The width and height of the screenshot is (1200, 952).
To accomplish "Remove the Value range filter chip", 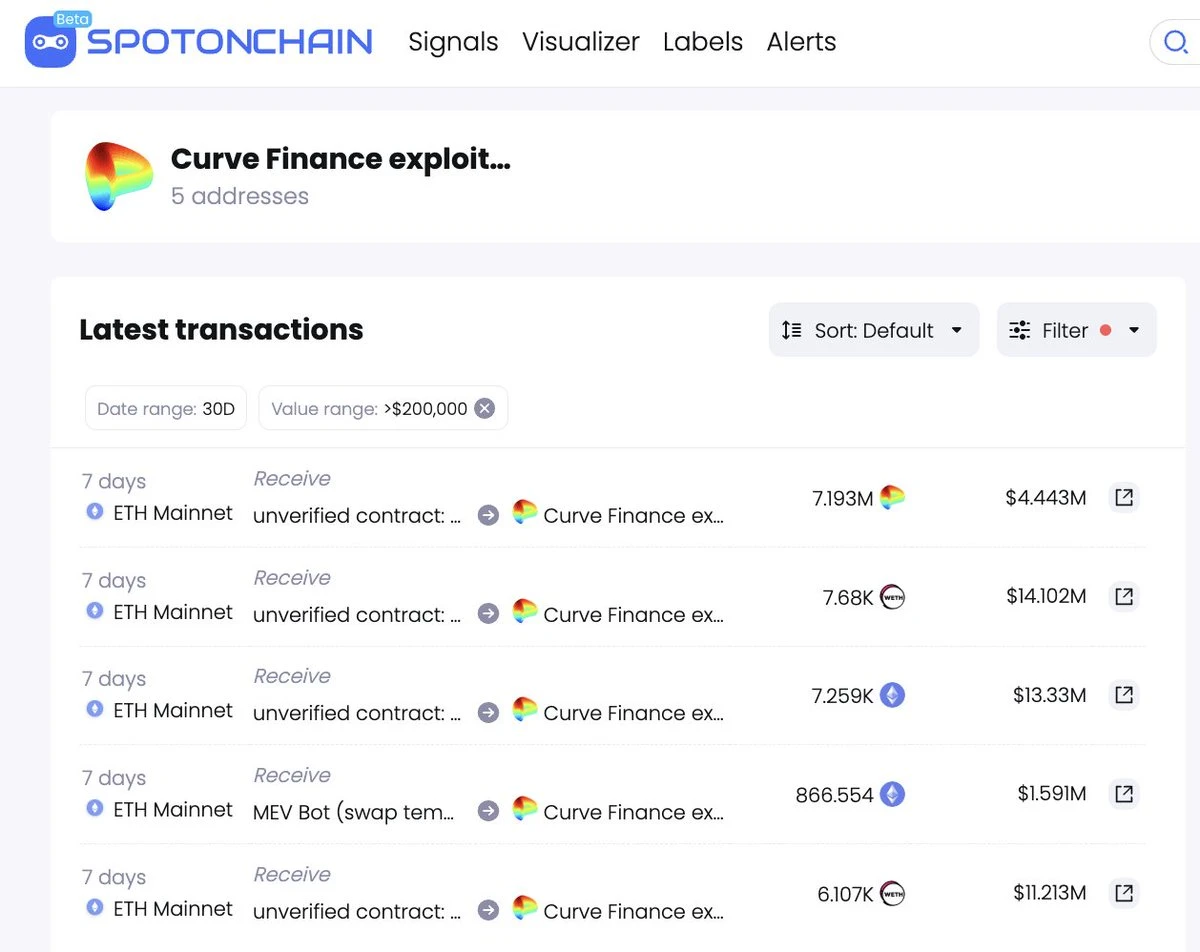I will pos(485,408).
